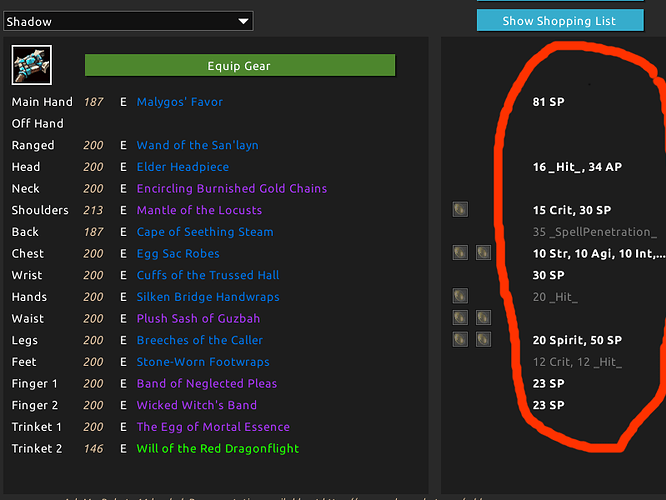Click the first gem icon in Chest row
Image resolution: width=666 pixels, height=500 pixels.
pyautogui.click(x=460, y=253)
